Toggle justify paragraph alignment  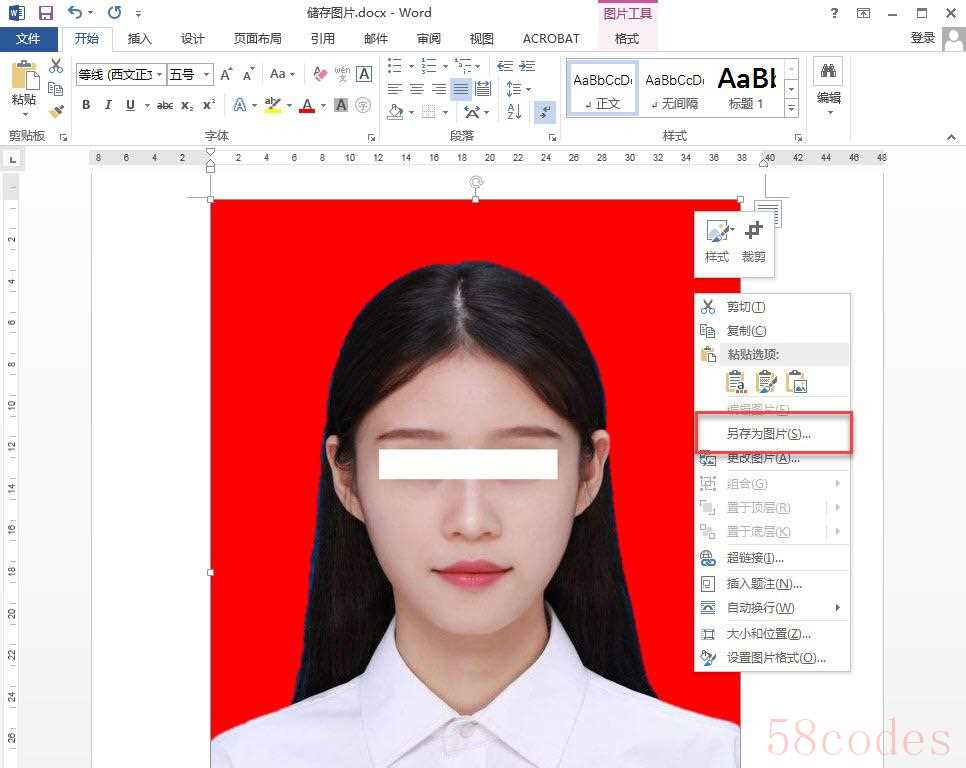pos(460,89)
